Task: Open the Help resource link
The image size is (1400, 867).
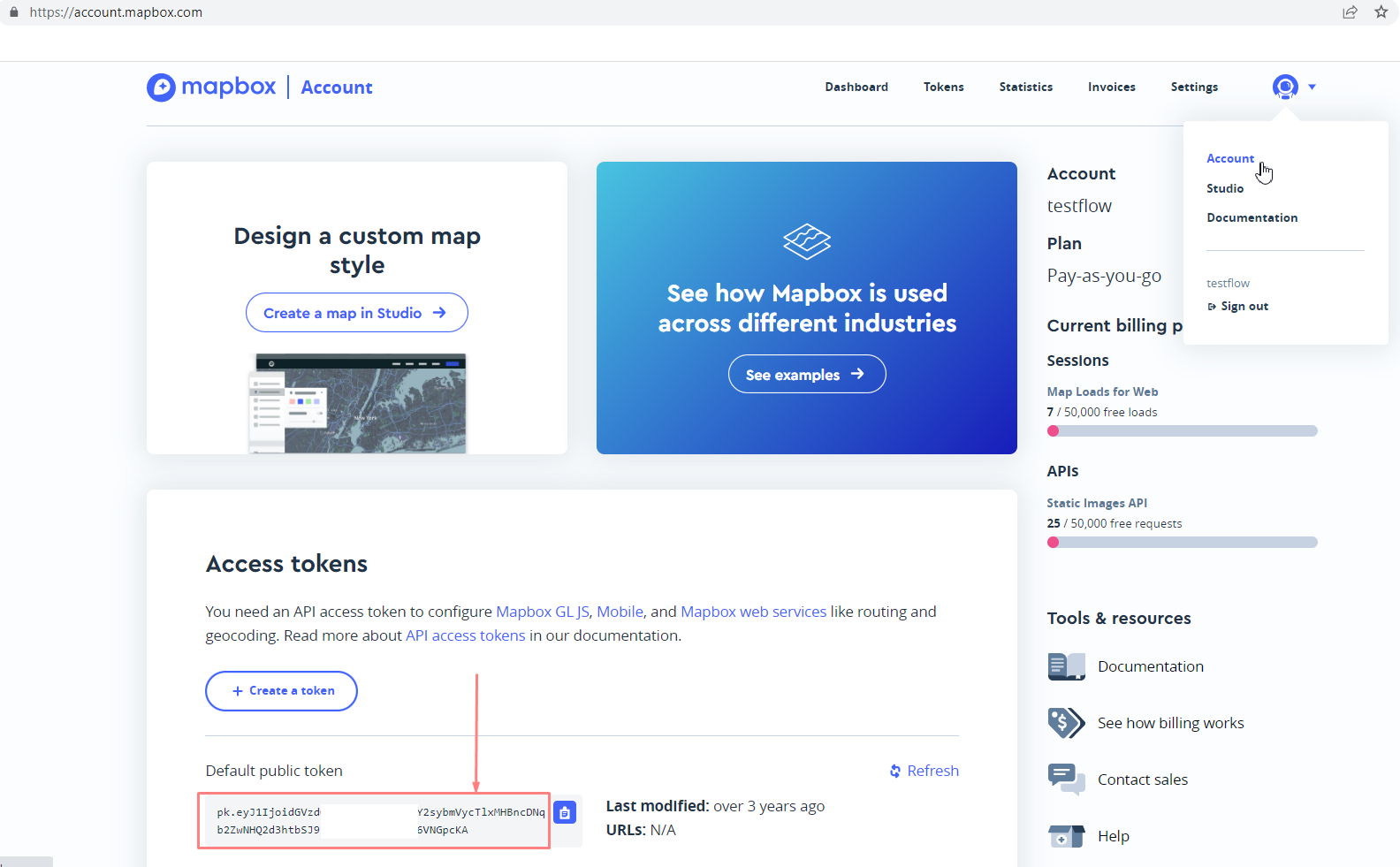Action: coord(1113,836)
